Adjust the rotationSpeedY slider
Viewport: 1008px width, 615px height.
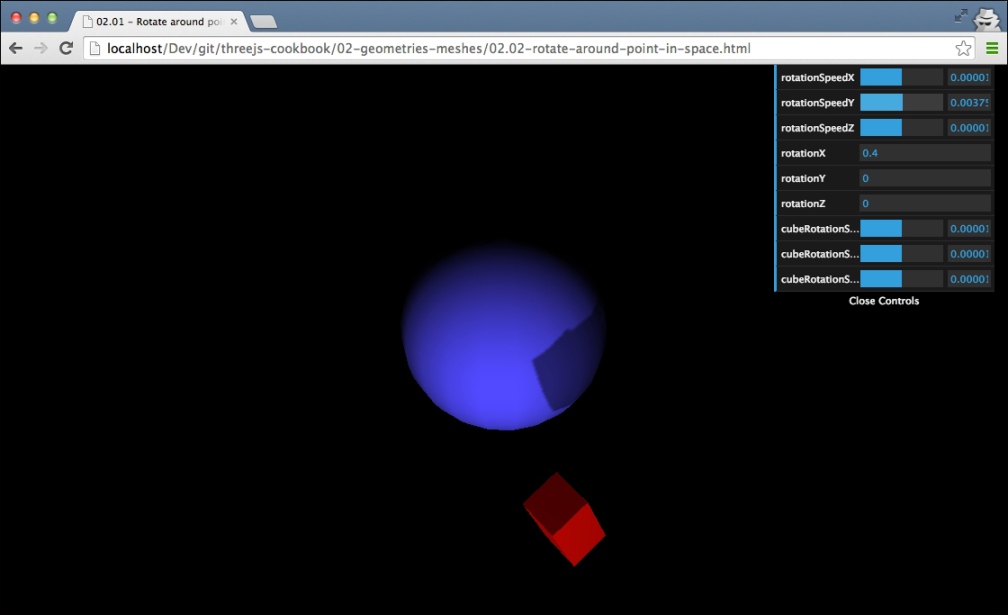coord(901,103)
